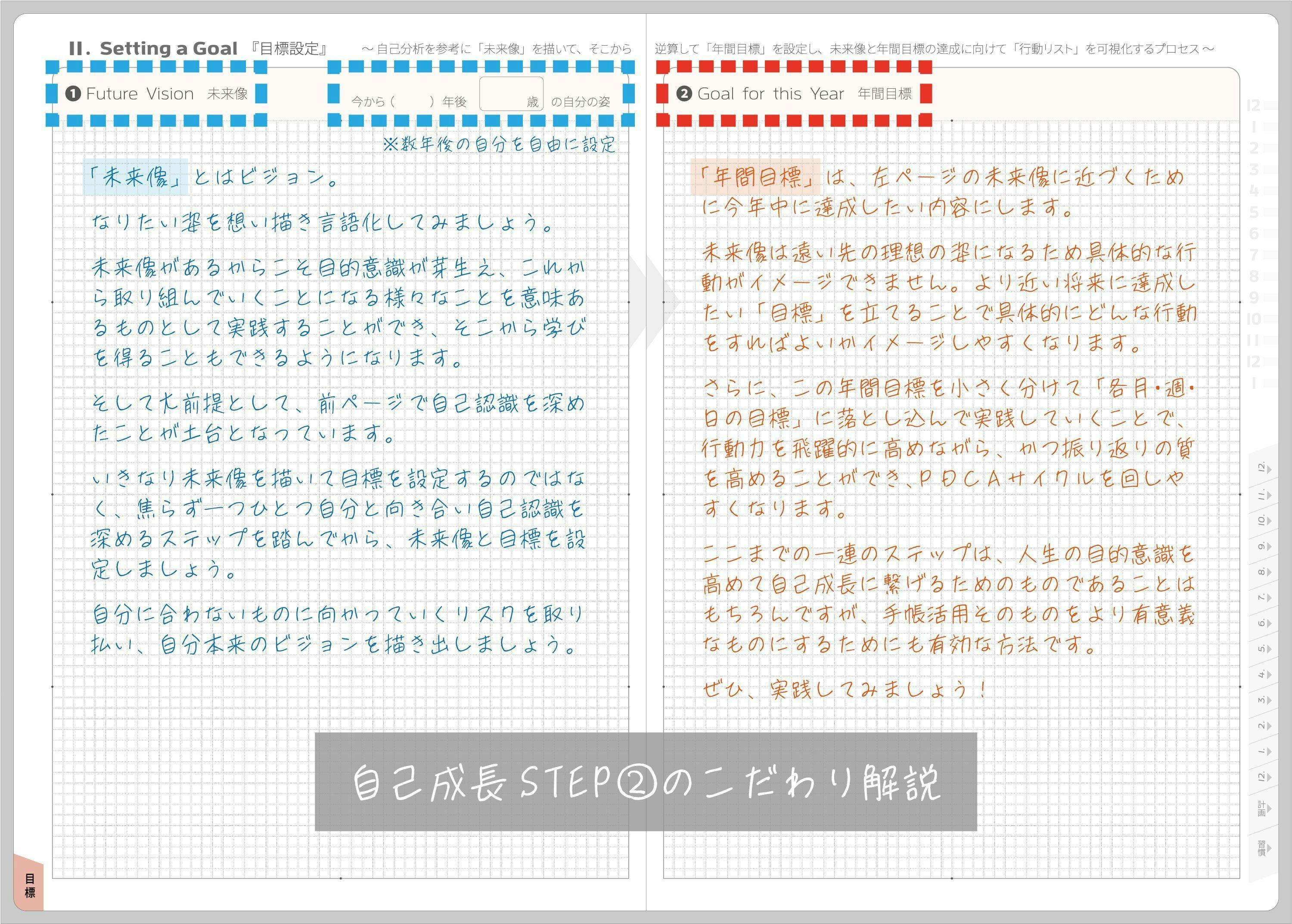Click the circled number 1 badge beside Future Vision

tap(73, 94)
